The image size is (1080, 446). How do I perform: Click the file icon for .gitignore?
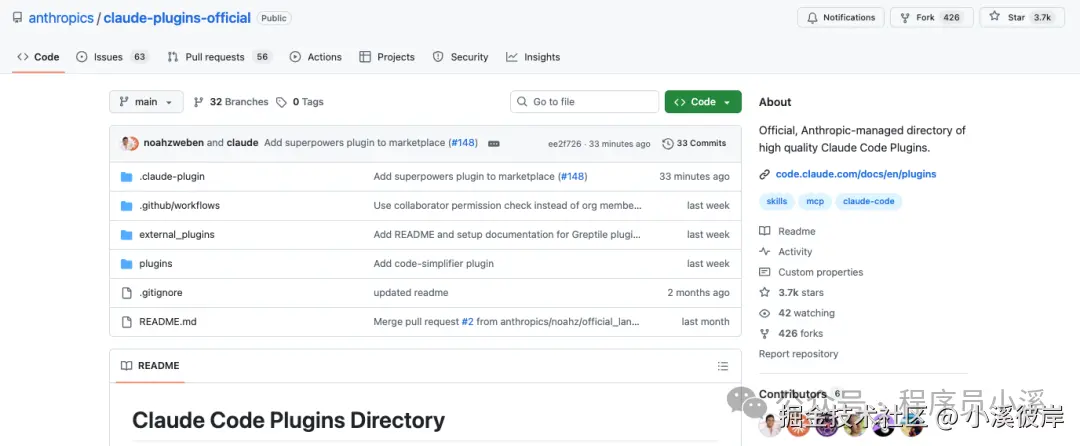126,293
